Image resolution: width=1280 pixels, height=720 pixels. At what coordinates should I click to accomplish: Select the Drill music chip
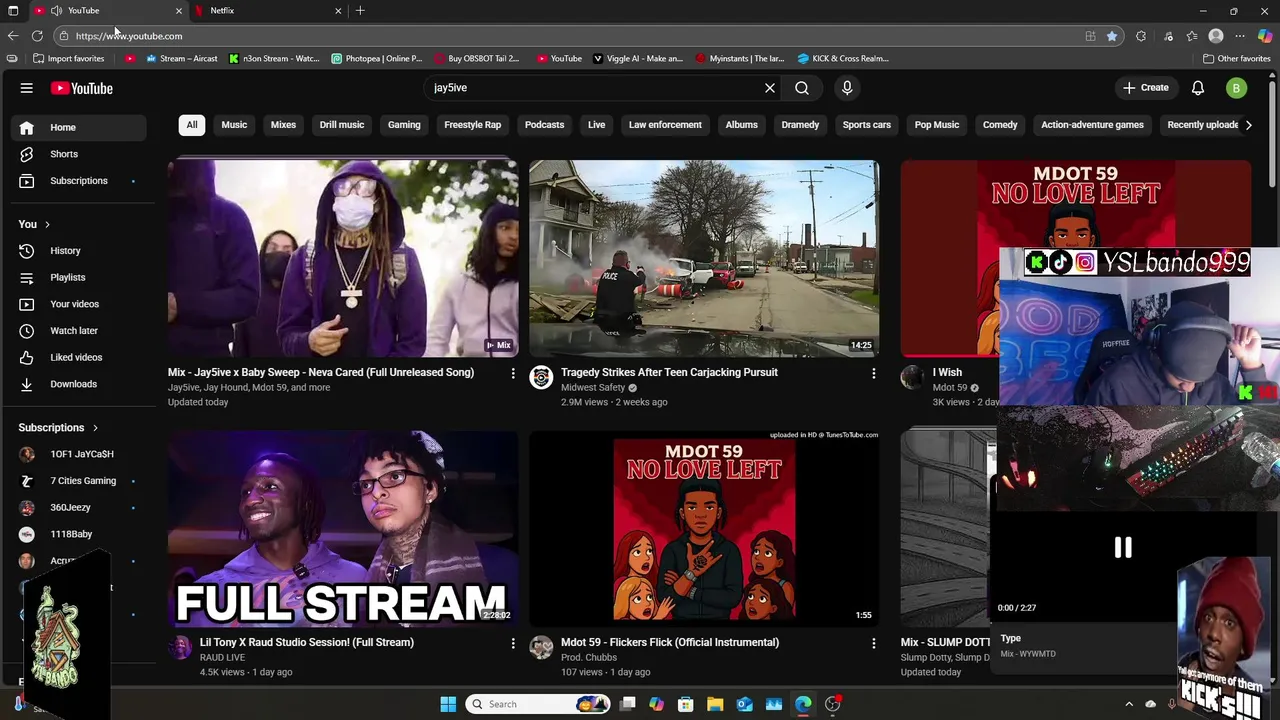coord(342,125)
